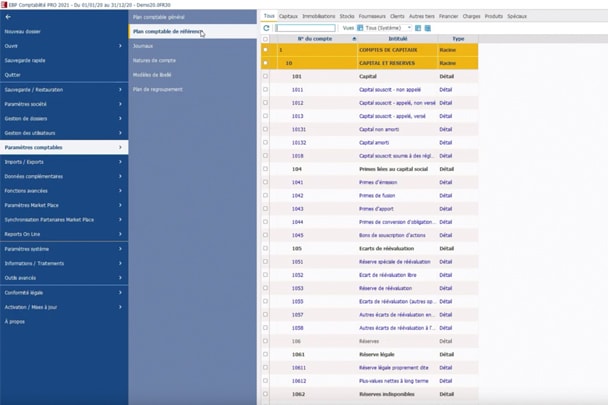
Task: Toggle the select-all checkbox in table header
Action: 266,39
